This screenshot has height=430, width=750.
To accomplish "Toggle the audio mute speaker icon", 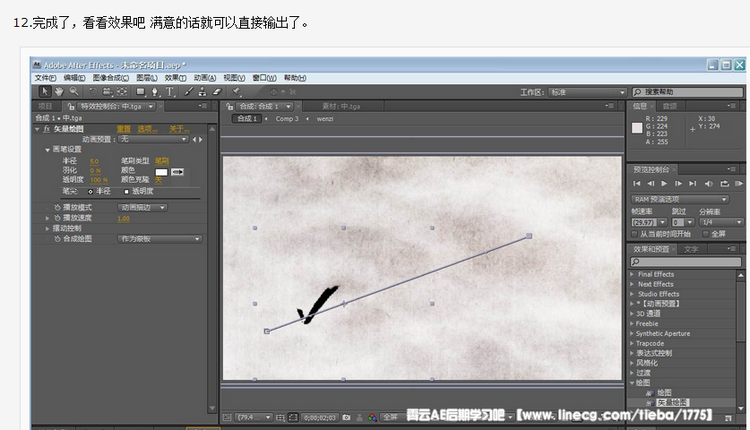I will 709,184.
